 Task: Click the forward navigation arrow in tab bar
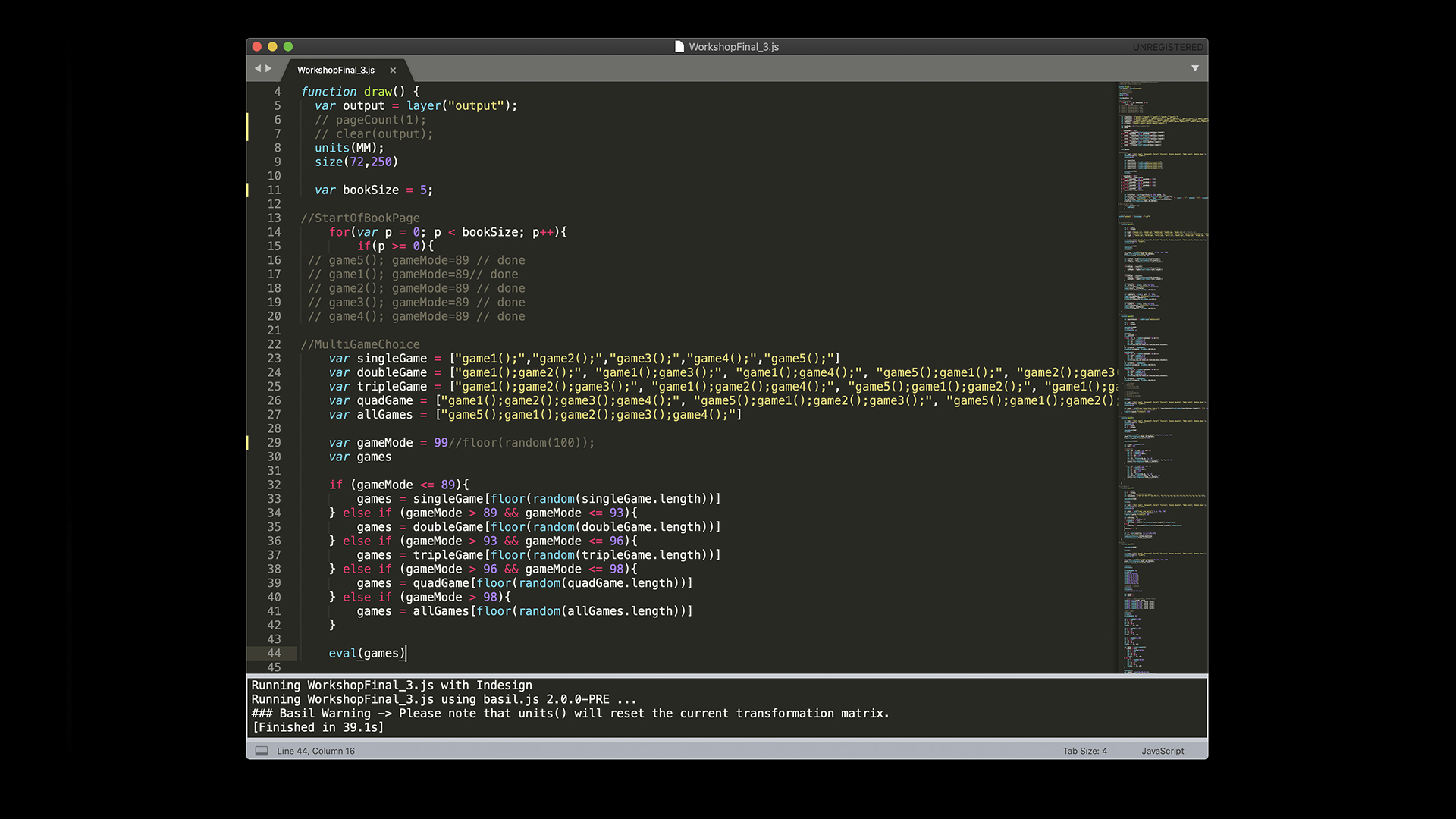pos(268,68)
